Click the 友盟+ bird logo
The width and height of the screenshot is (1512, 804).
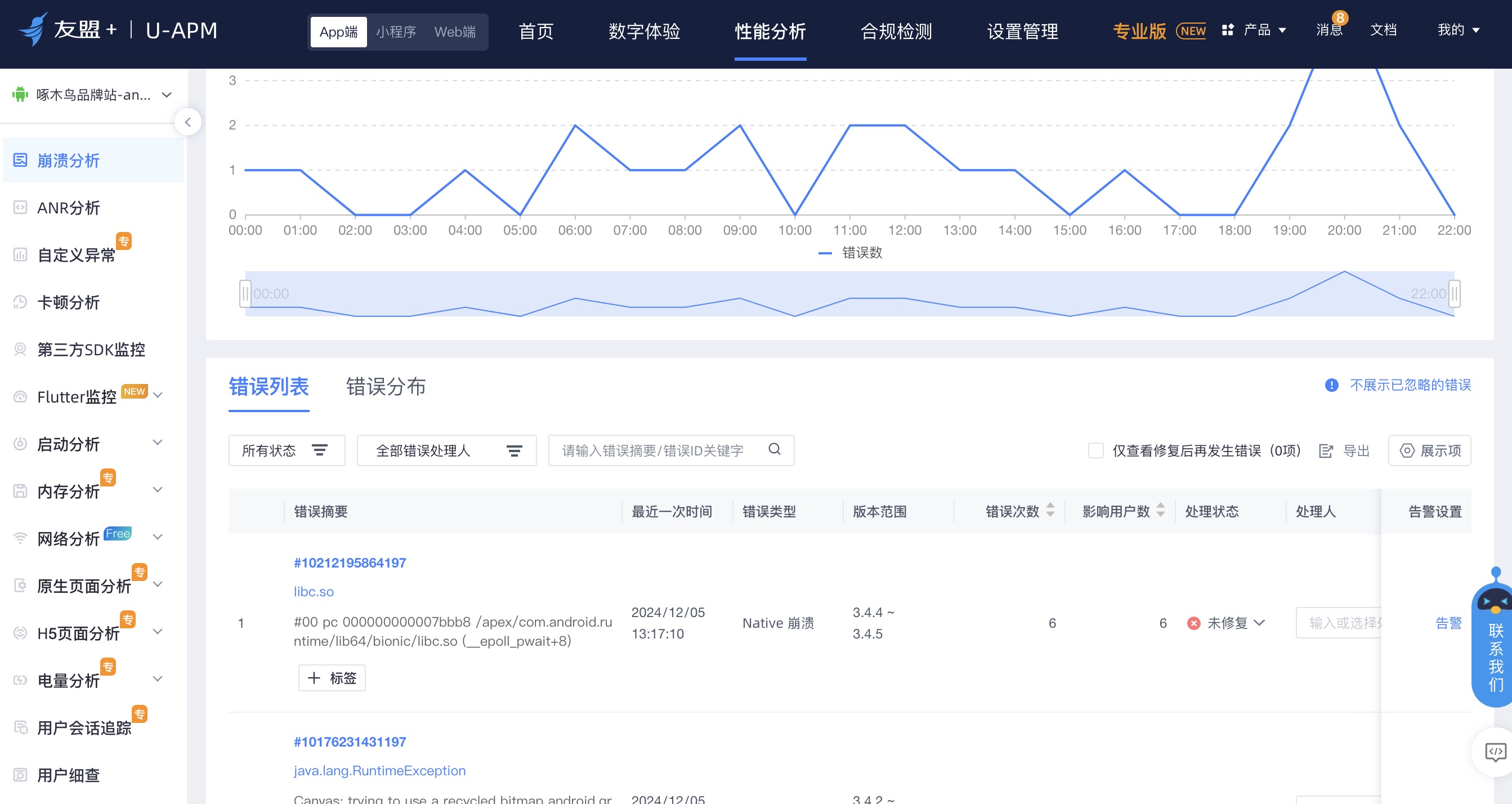[32, 29]
